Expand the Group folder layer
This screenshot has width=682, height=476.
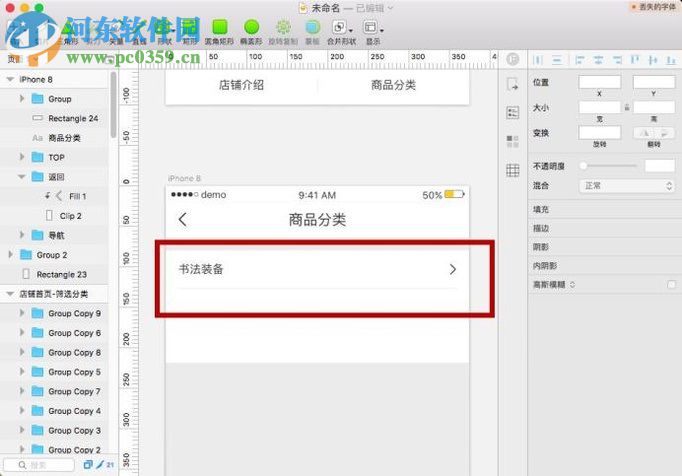22,99
